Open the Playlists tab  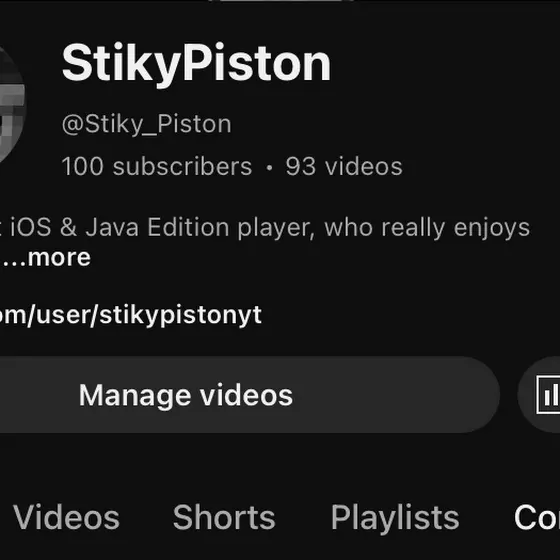pyautogui.click(x=395, y=518)
